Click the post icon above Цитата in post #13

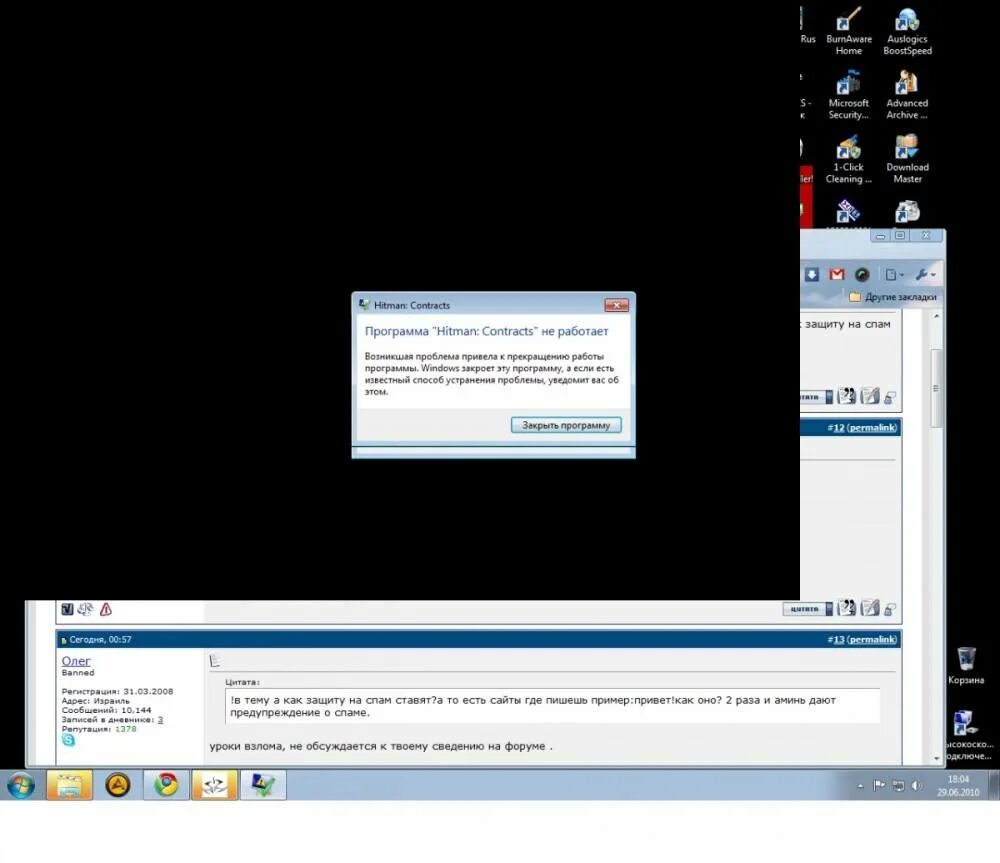pyautogui.click(x=215, y=661)
